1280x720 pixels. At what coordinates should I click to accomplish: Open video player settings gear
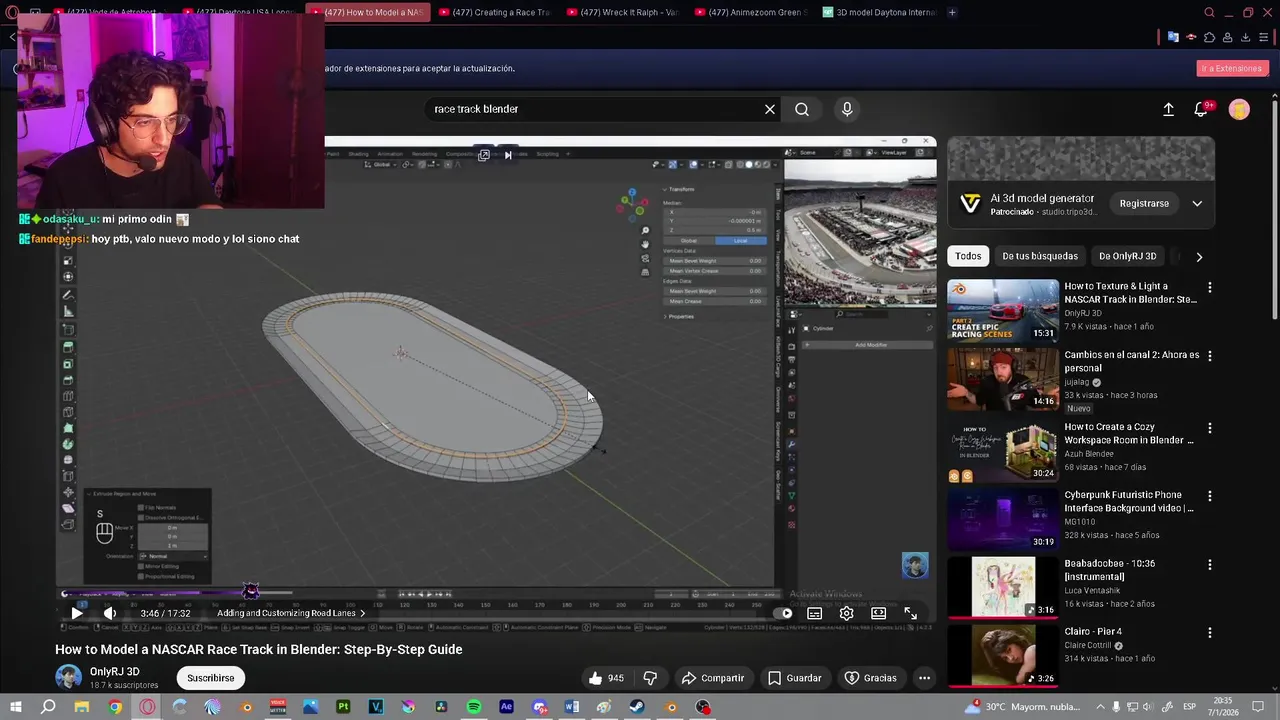[847, 613]
